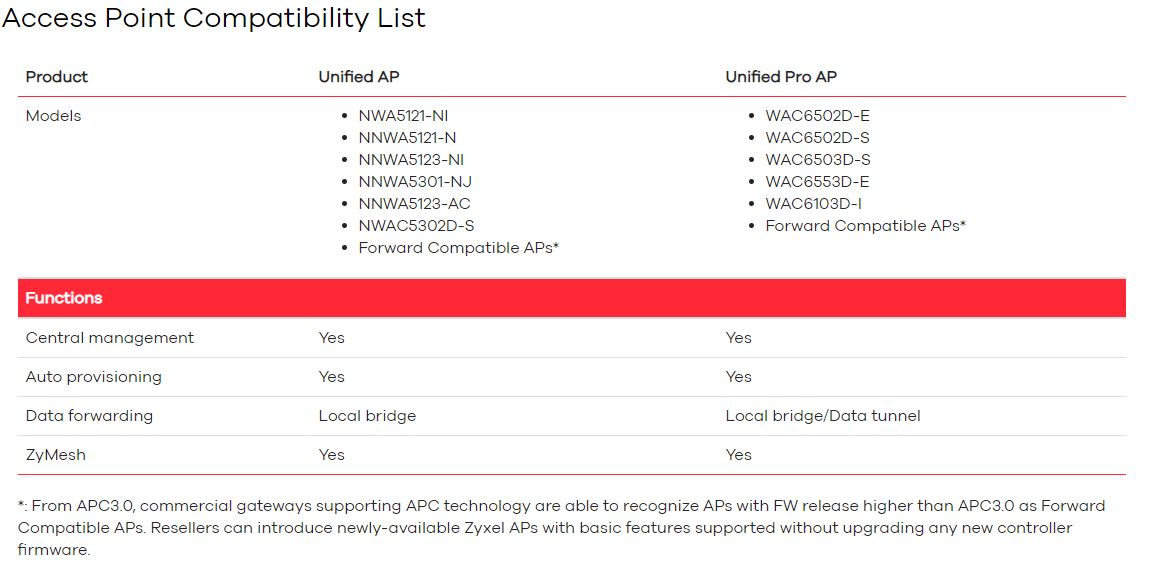
Task: Click the red Functions section bar
Action: click(x=571, y=298)
